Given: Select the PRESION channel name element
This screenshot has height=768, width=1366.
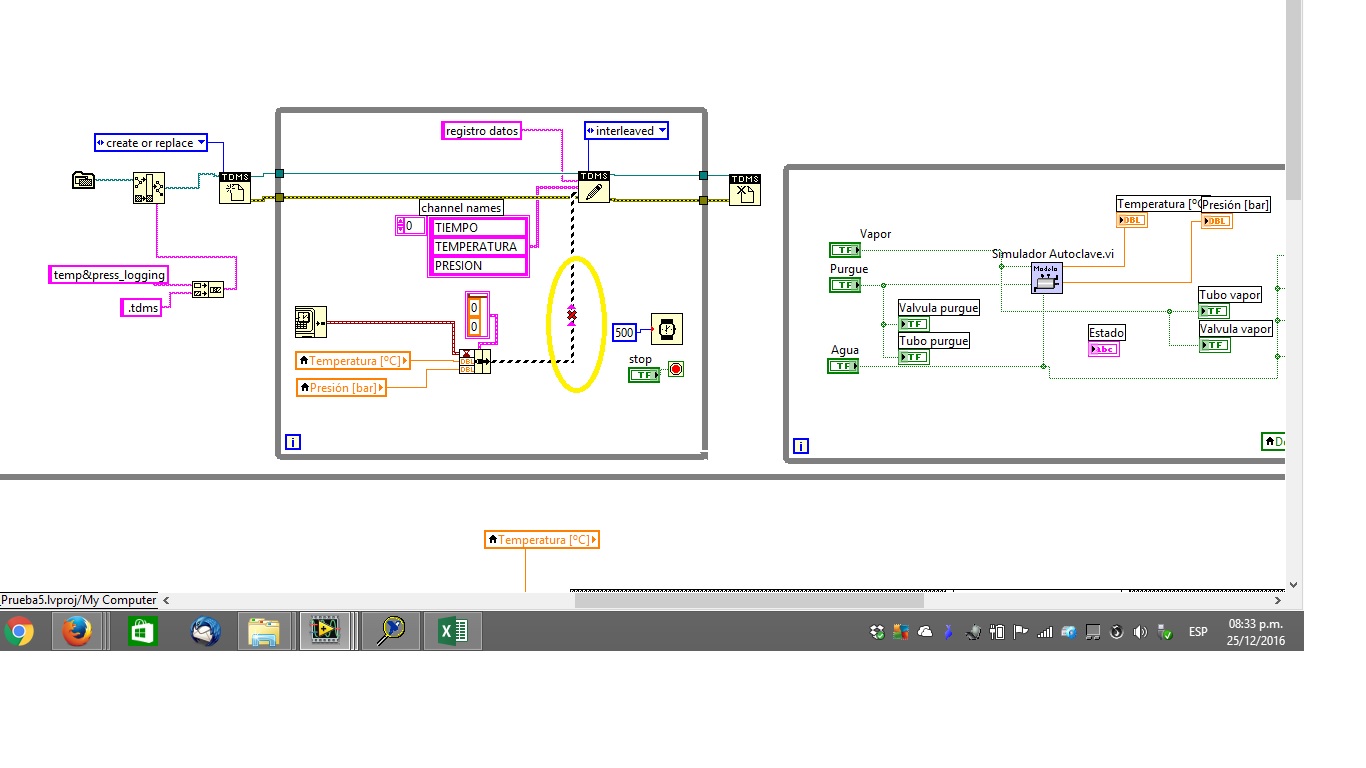Looking at the screenshot, I should 479,266.
